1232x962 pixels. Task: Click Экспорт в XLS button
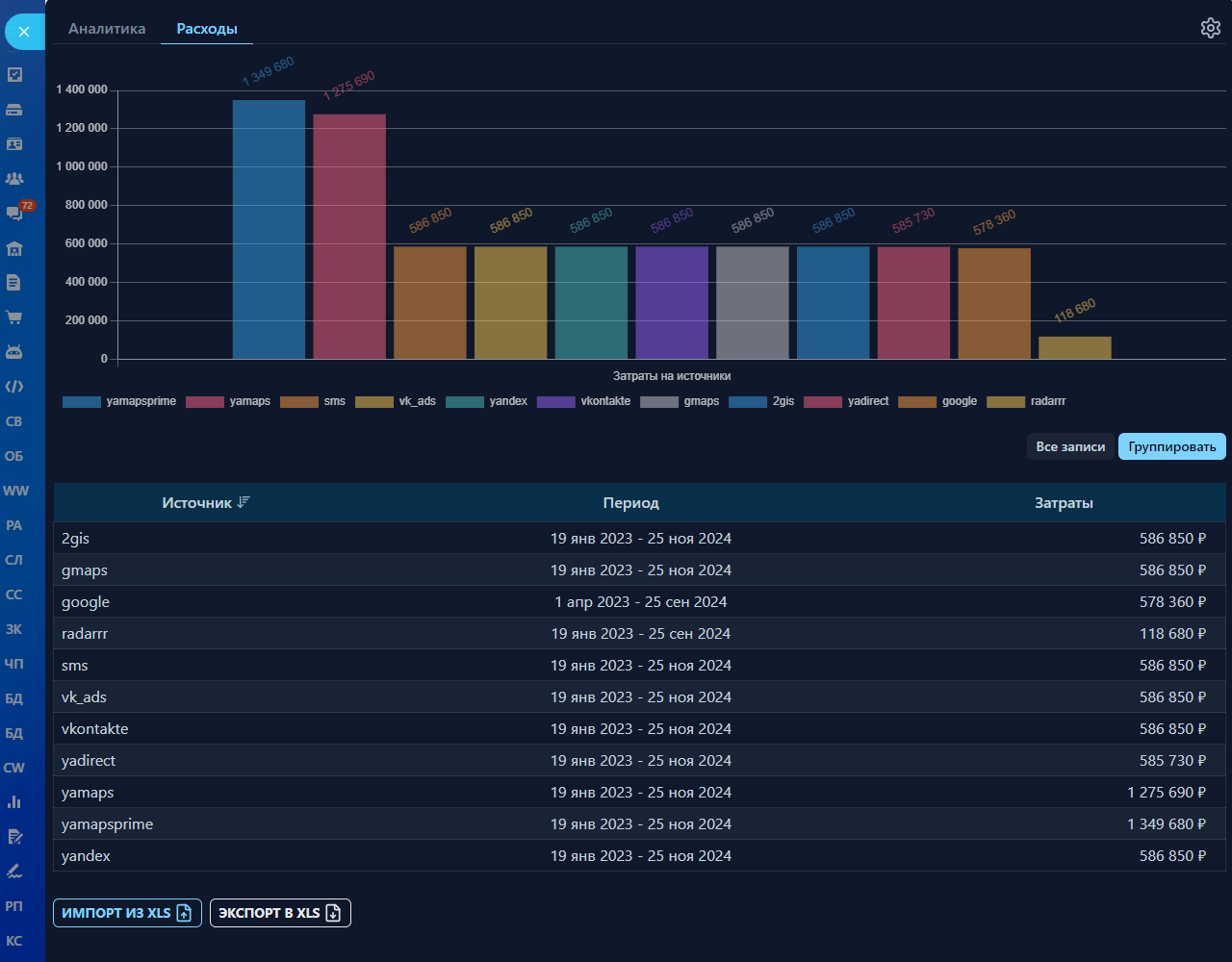point(280,913)
